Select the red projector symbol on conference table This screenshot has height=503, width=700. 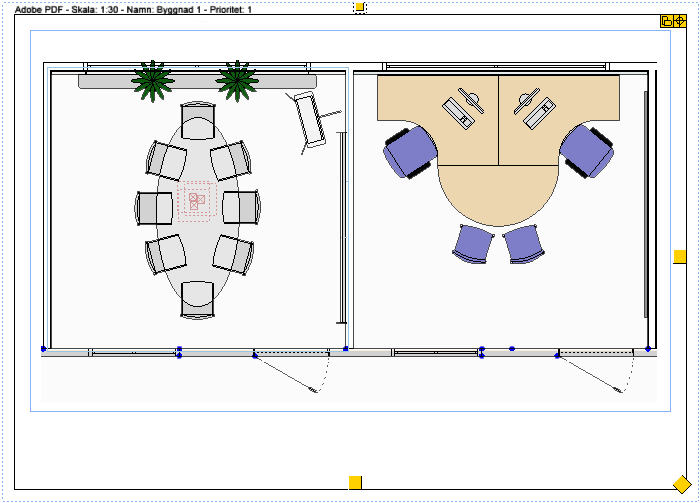pyautogui.click(x=197, y=201)
